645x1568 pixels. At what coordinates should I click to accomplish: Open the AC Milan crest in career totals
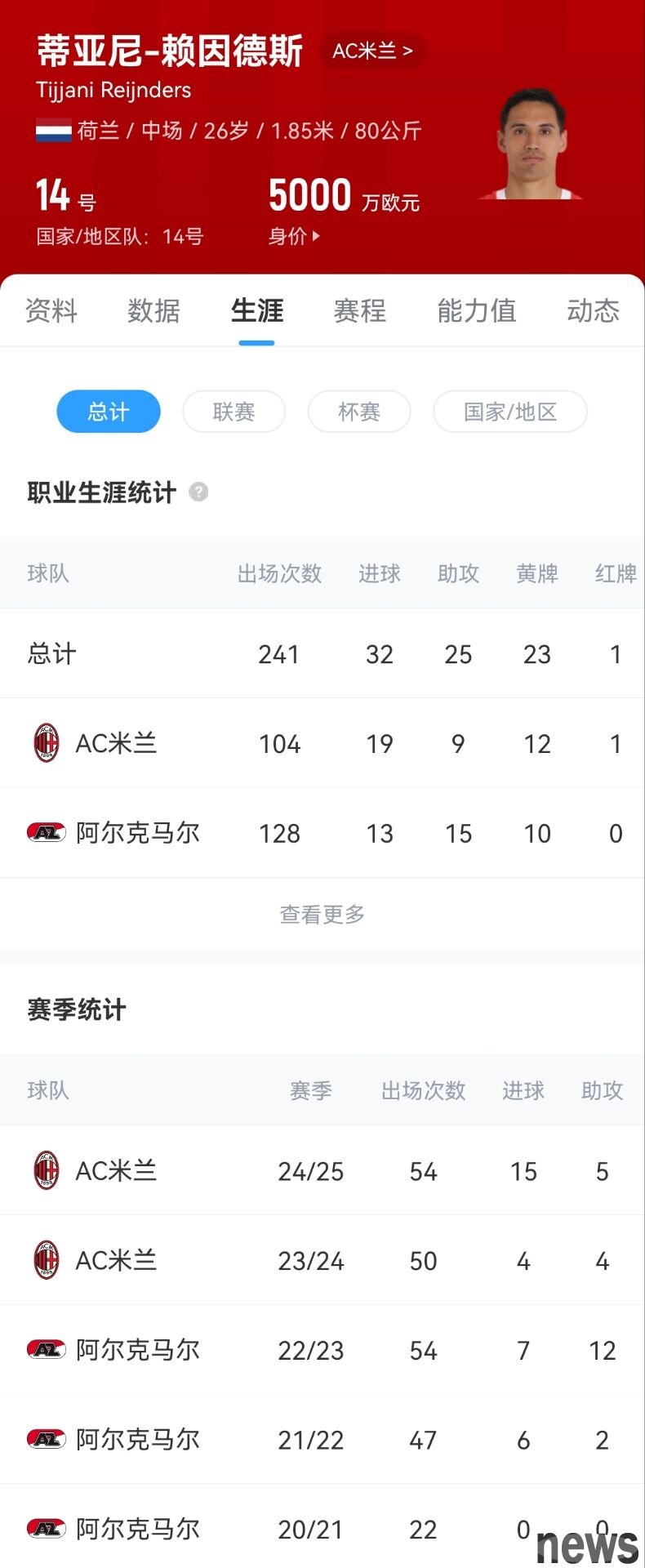pos(47,743)
